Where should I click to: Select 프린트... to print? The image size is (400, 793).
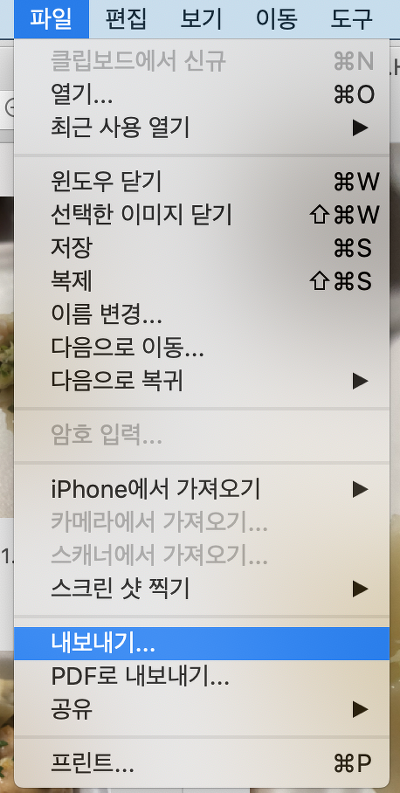[202, 764]
